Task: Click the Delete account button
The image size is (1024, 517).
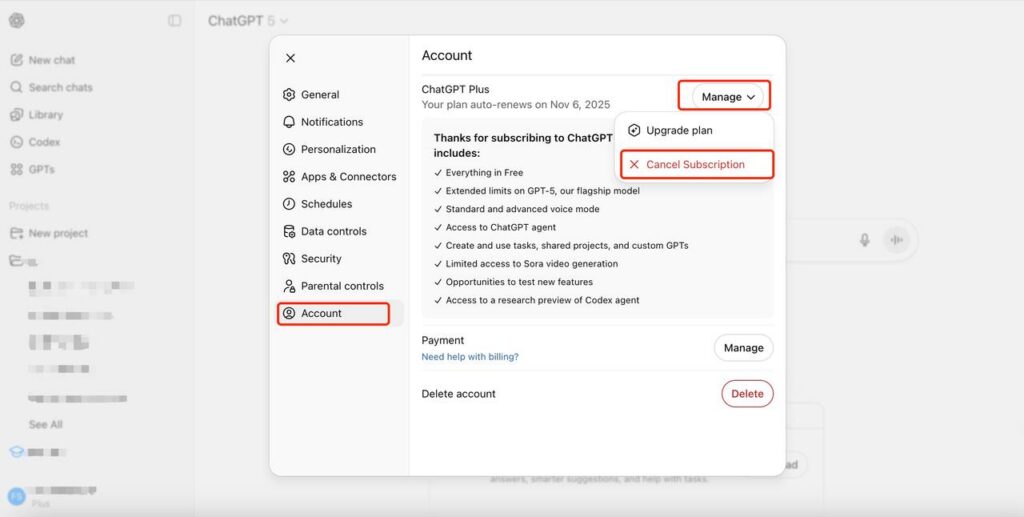Action: pyautogui.click(x=746, y=394)
